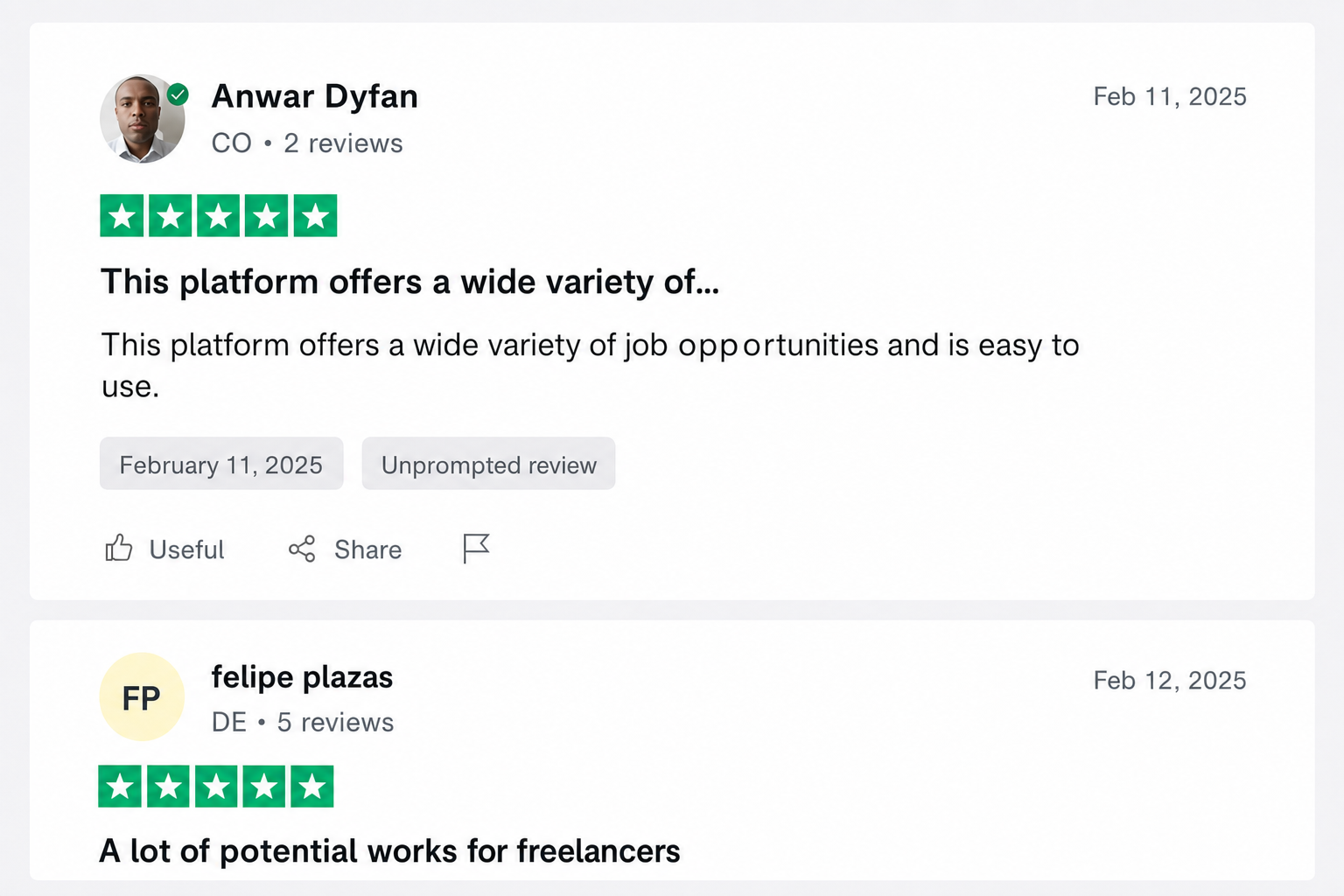Viewport: 1344px width, 896px height.
Task: Click "5 reviews" under felipe plazas
Action: click(x=335, y=722)
